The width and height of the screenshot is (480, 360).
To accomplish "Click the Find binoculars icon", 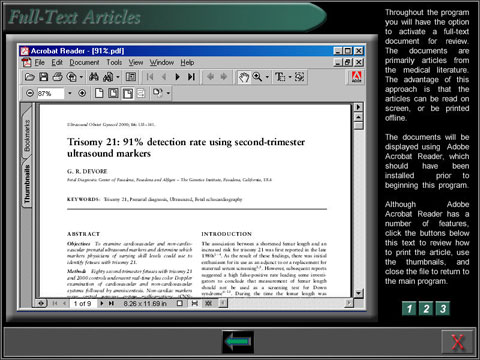I will click(x=94, y=77).
